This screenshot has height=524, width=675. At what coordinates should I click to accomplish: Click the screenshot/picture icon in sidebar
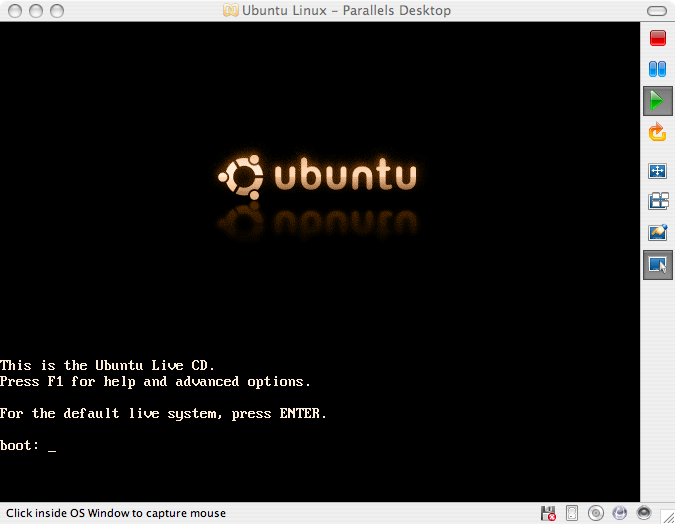[658, 233]
